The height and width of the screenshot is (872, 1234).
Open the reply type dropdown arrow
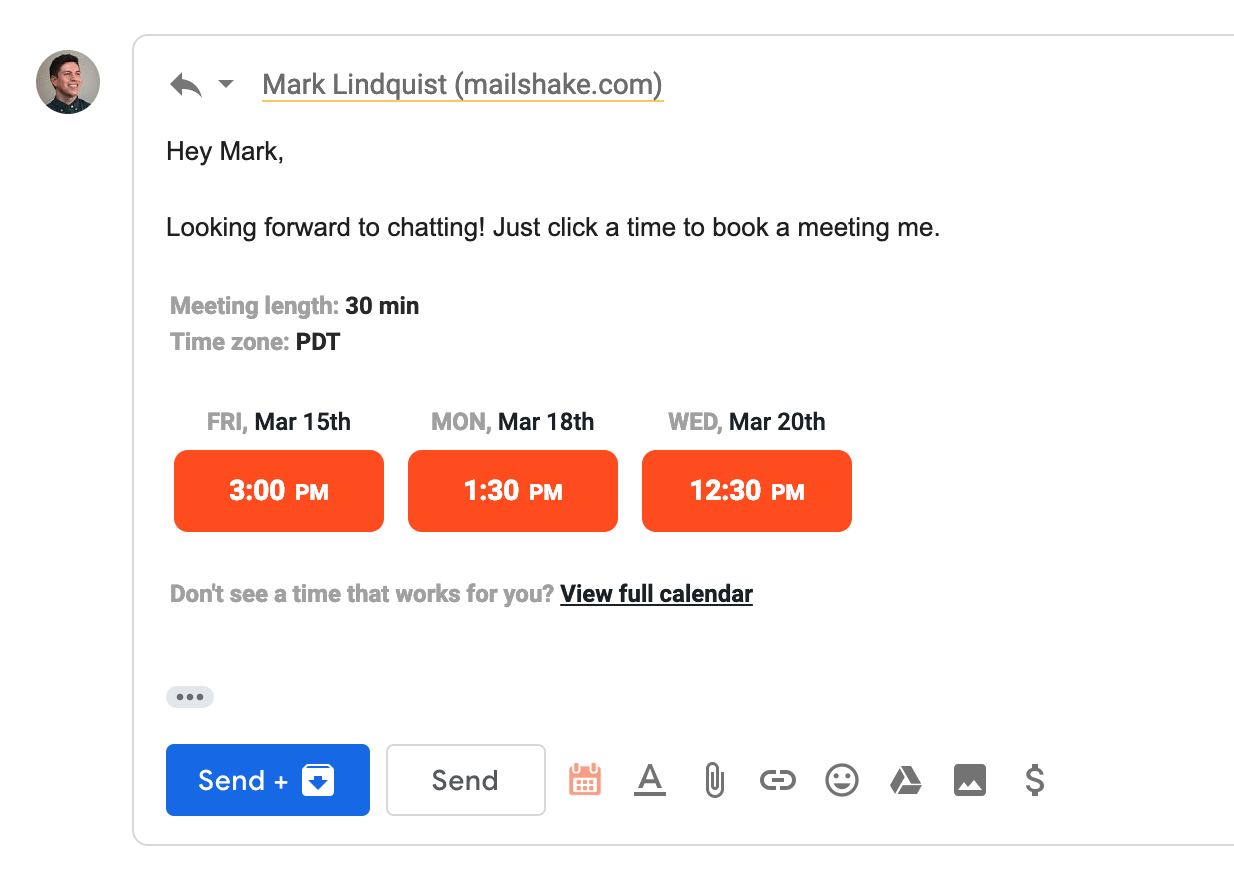(226, 84)
